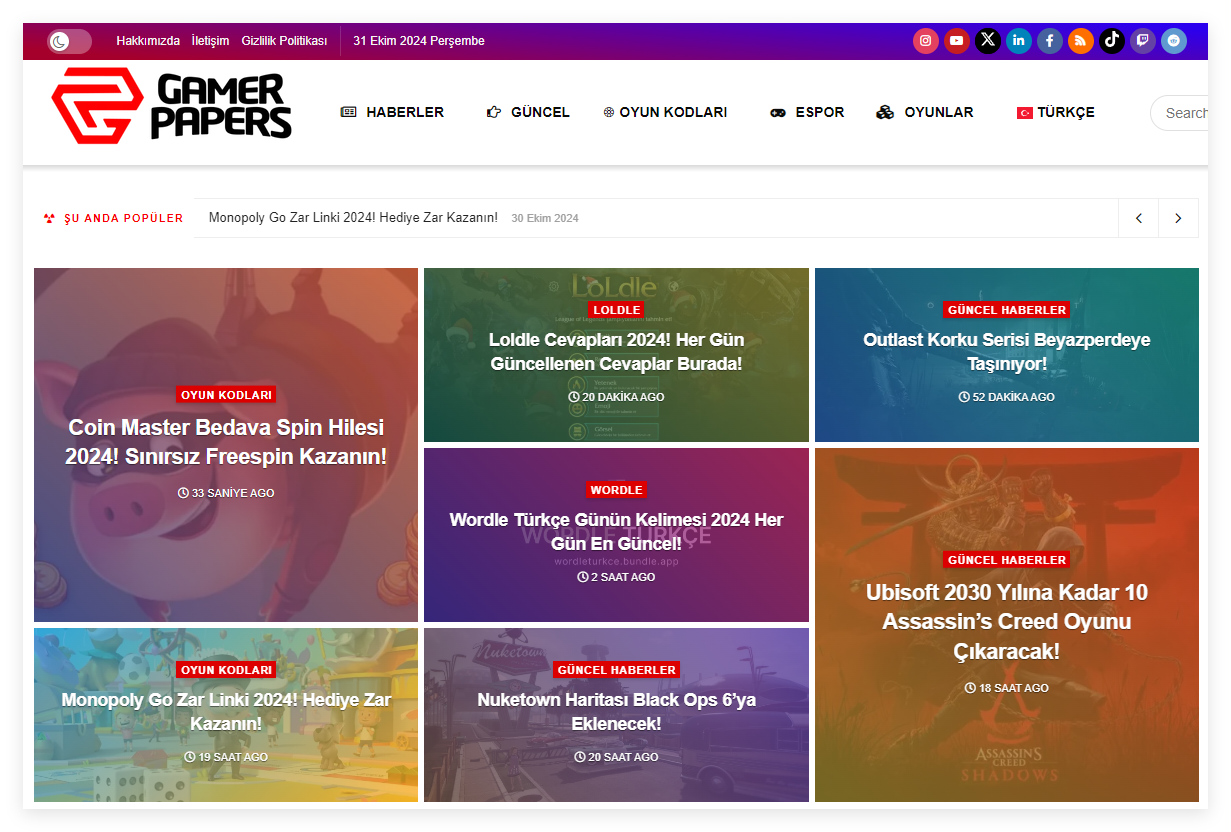Open the TikTok icon
Screen dimensions: 1231x832
click(1112, 41)
